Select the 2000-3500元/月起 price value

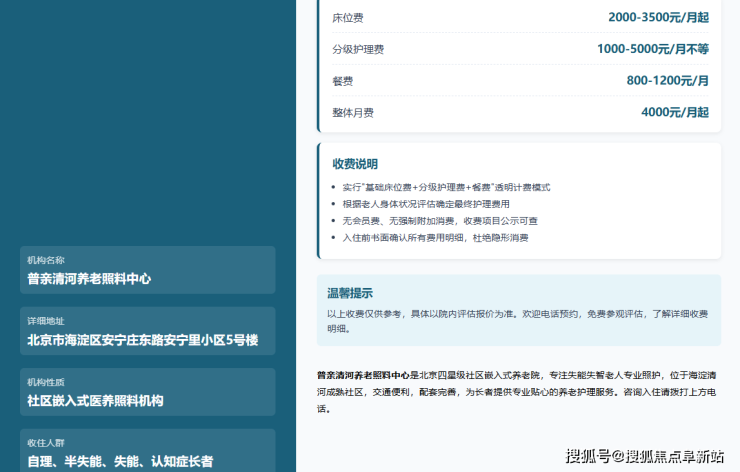pyautogui.click(x=658, y=17)
